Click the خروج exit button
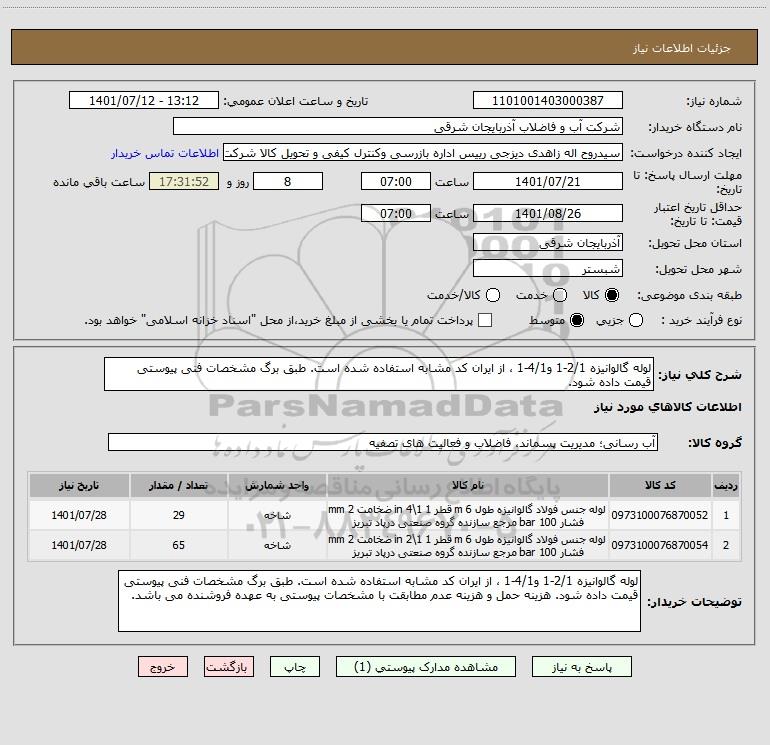 tap(163, 667)
